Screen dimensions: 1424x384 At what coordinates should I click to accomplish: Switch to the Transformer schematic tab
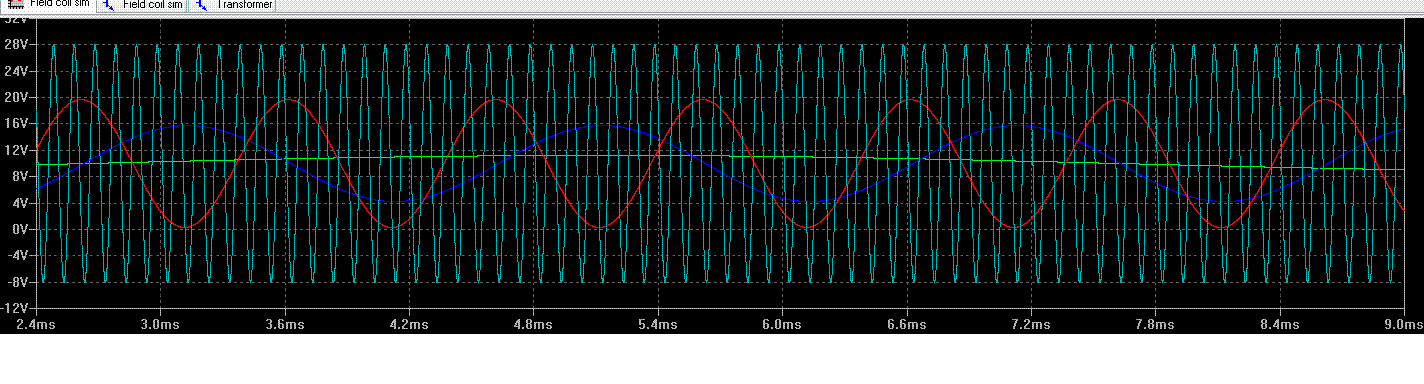click(x=234, y=5)
